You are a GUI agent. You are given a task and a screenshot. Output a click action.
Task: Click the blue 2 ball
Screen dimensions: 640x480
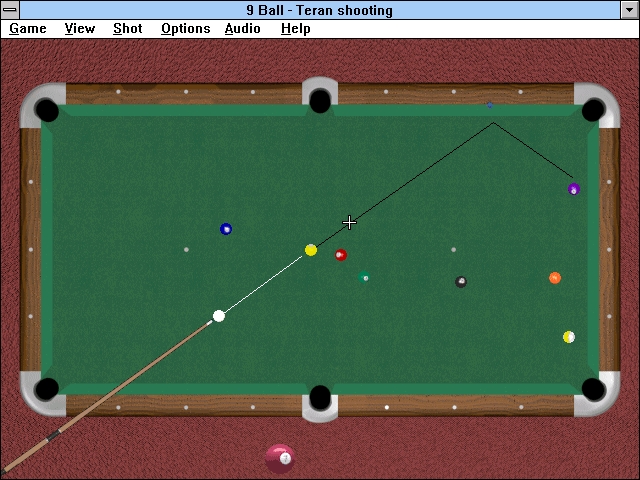[226, 229]
